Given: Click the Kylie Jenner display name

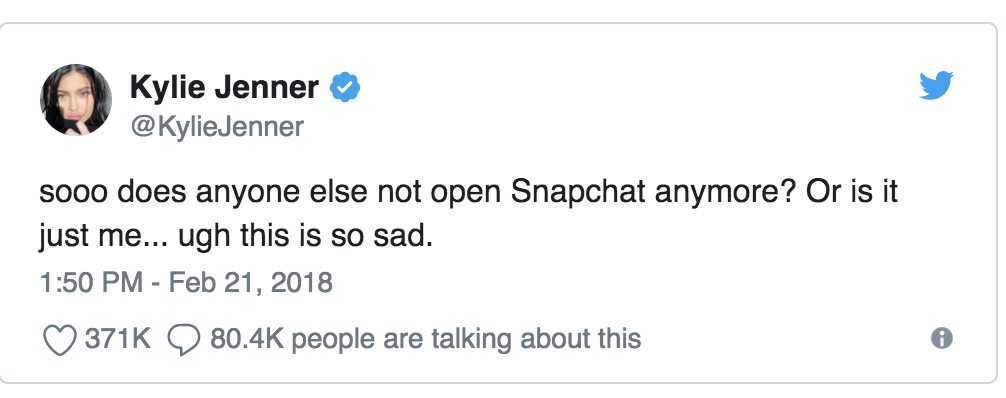Looking at the screenshot, I should pyautogui.click(x=225, y=87).
